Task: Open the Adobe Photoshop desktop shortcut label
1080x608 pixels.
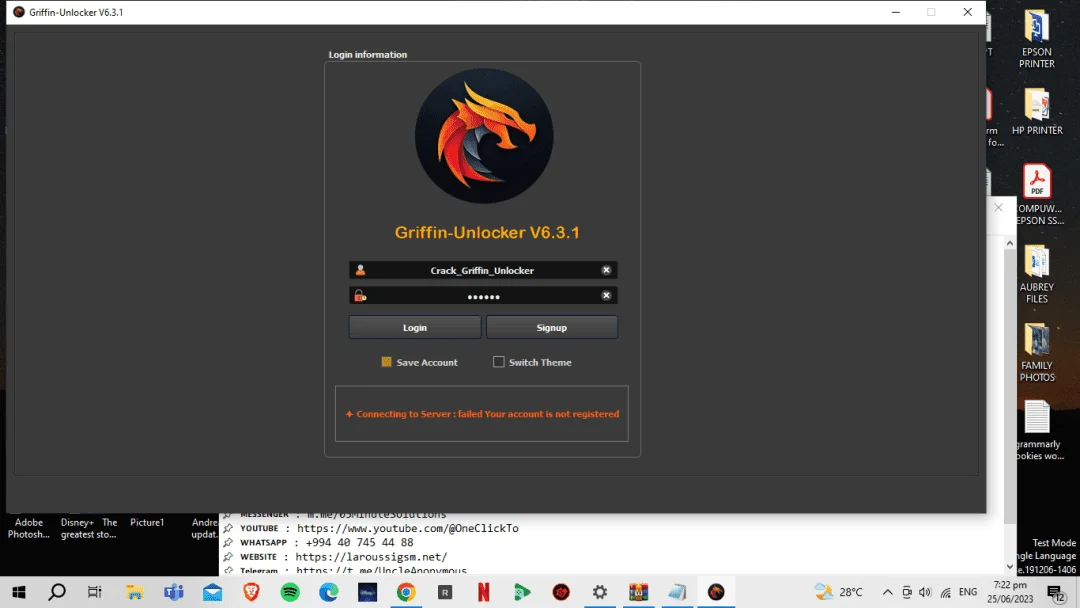Action: 29,528
